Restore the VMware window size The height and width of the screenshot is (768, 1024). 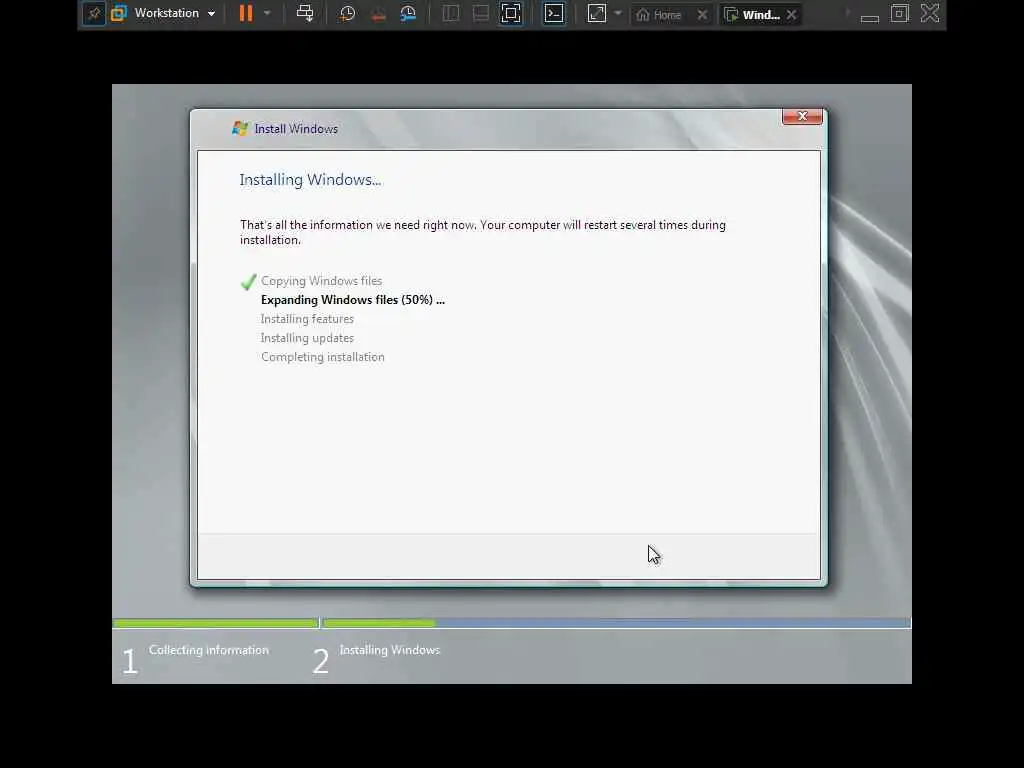900,14
